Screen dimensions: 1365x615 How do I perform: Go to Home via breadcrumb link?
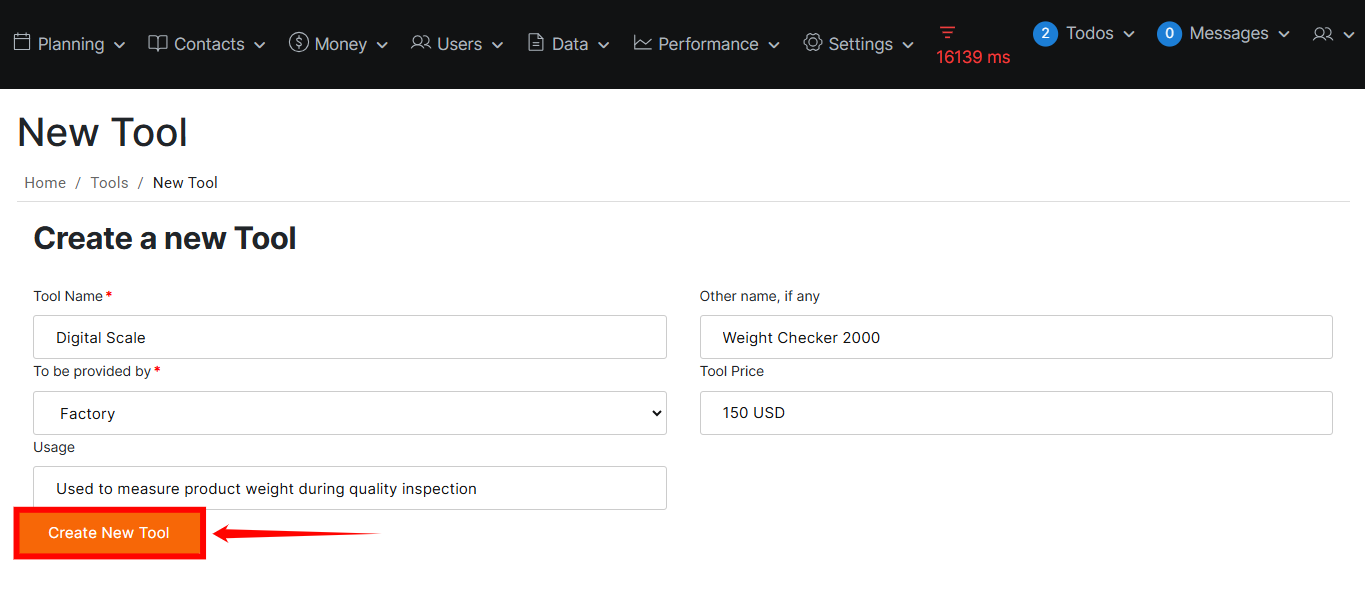click(x=45, y=183)
